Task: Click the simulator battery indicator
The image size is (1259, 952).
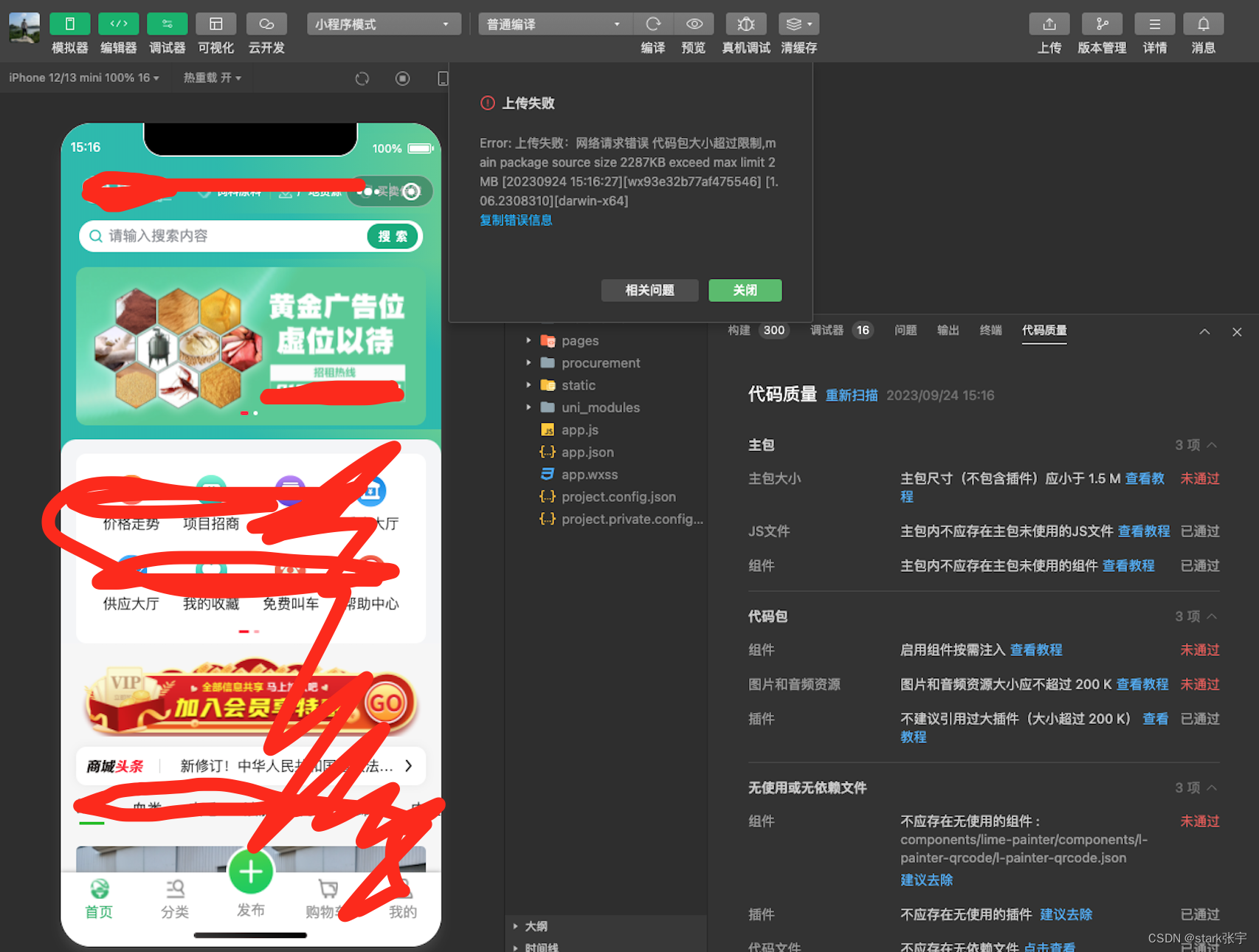Action: [419, 147]
